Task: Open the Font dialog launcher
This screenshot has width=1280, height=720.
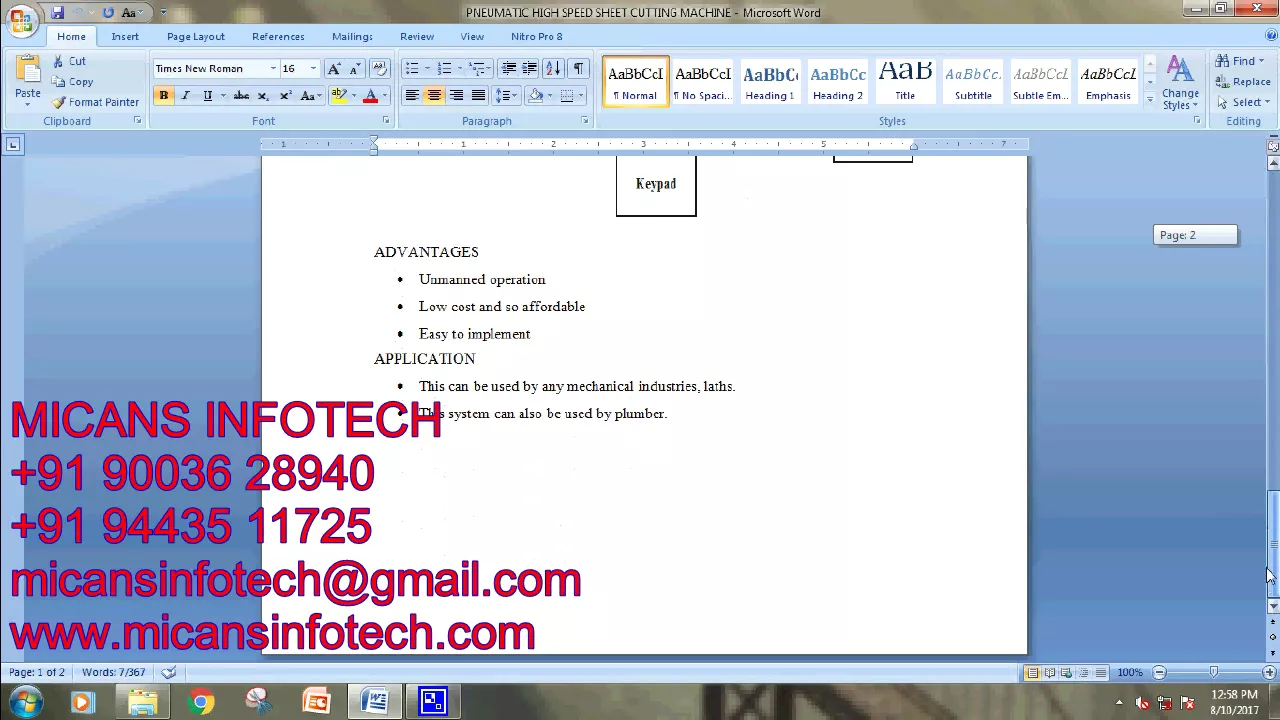Action: [385, 121]
